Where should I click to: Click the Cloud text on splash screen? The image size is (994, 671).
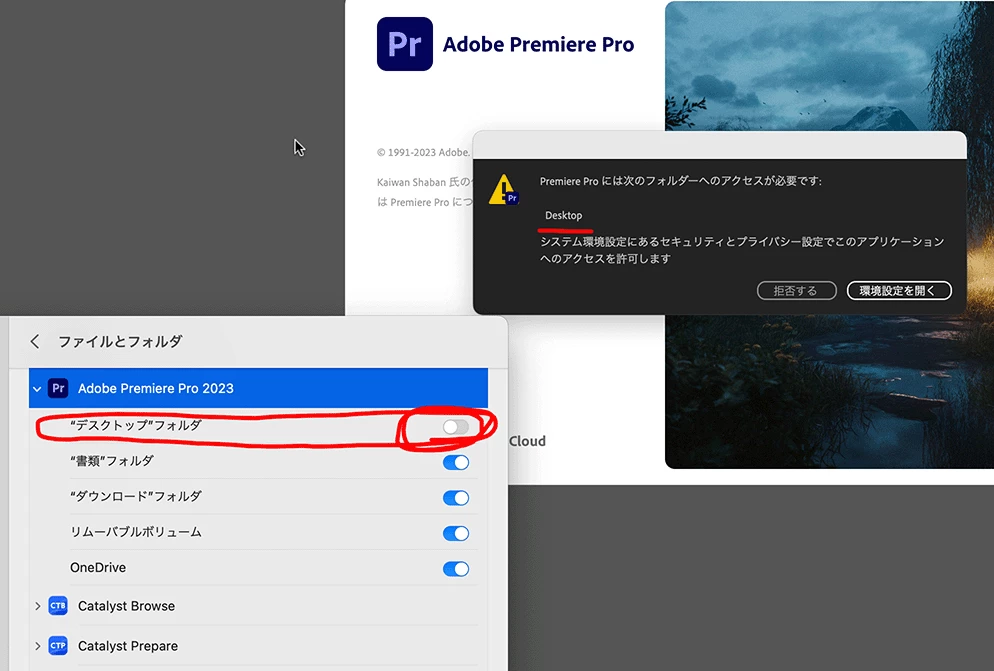(x=527, y=441)
